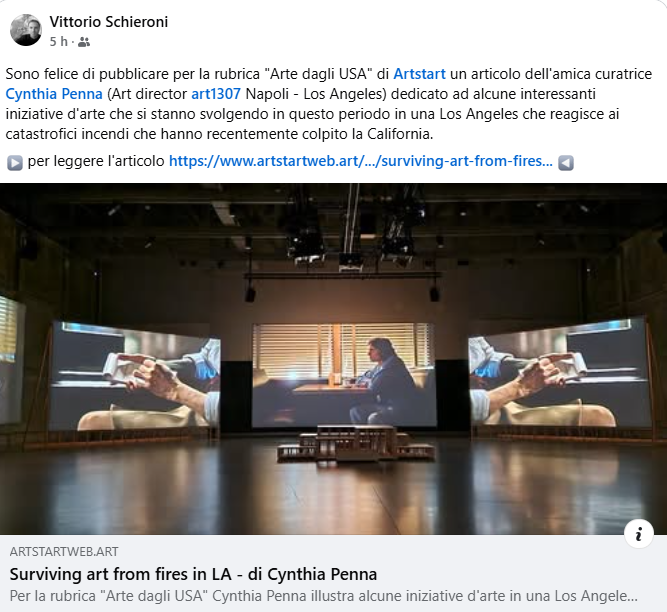The image size is (667, 612).
Task: Click the info icon on link preview
Action: 638,533
